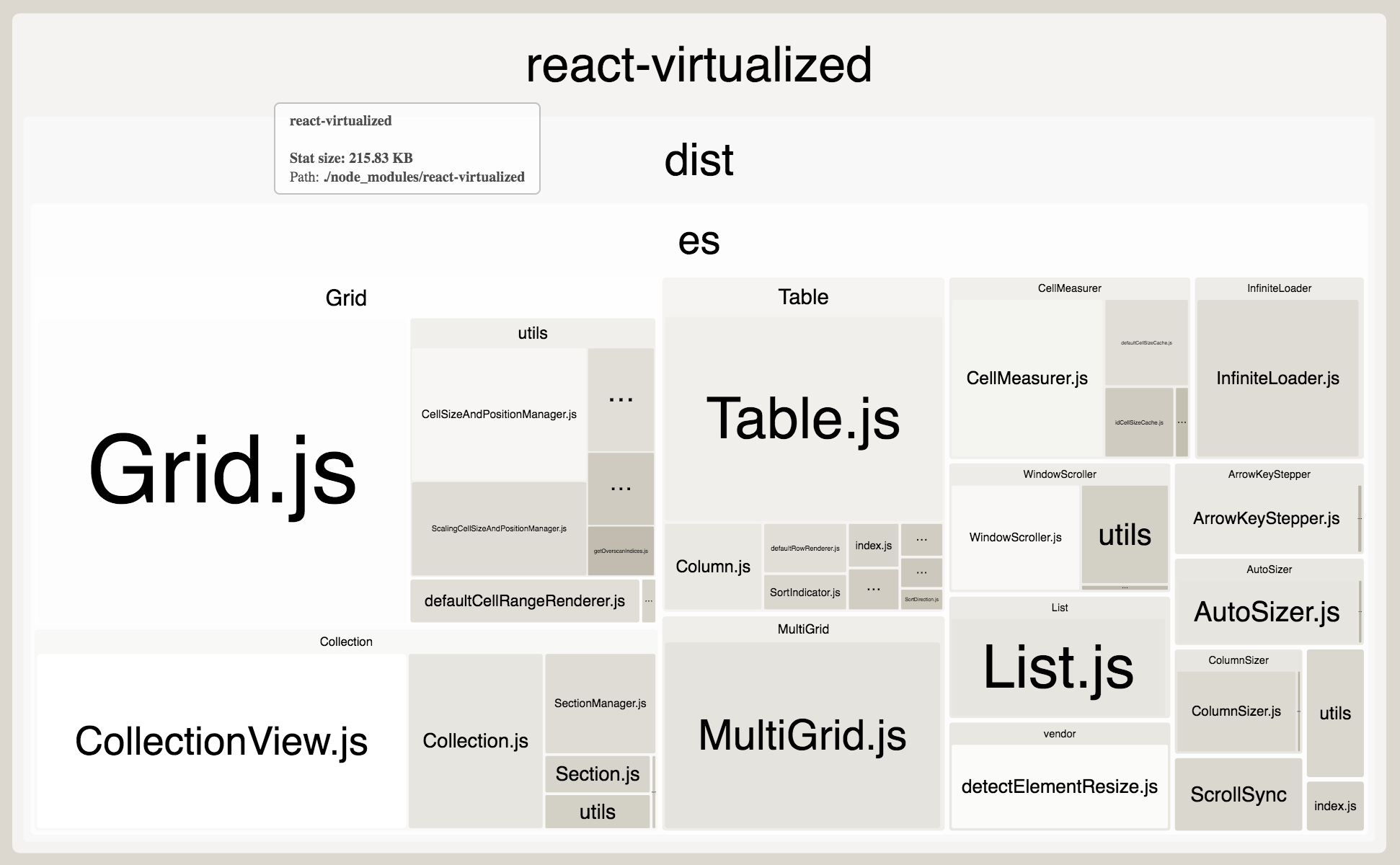The image size is (1400, 865).
Task: Click the ScrollSync block
Action: (x=1238, y=794)
